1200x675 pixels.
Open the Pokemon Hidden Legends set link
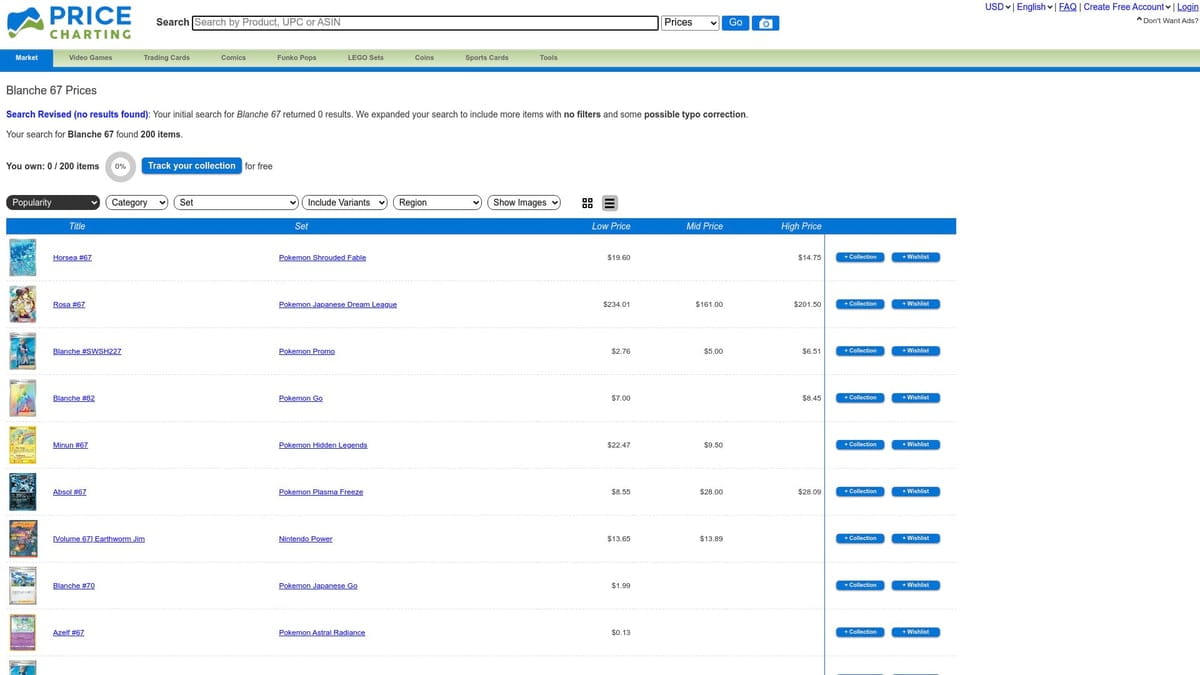pos(322,445)
